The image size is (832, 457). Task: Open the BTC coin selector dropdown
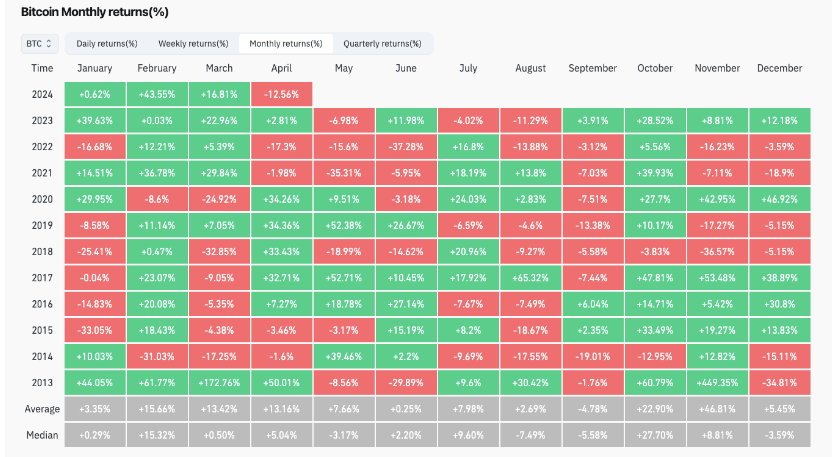pos(40,44)
